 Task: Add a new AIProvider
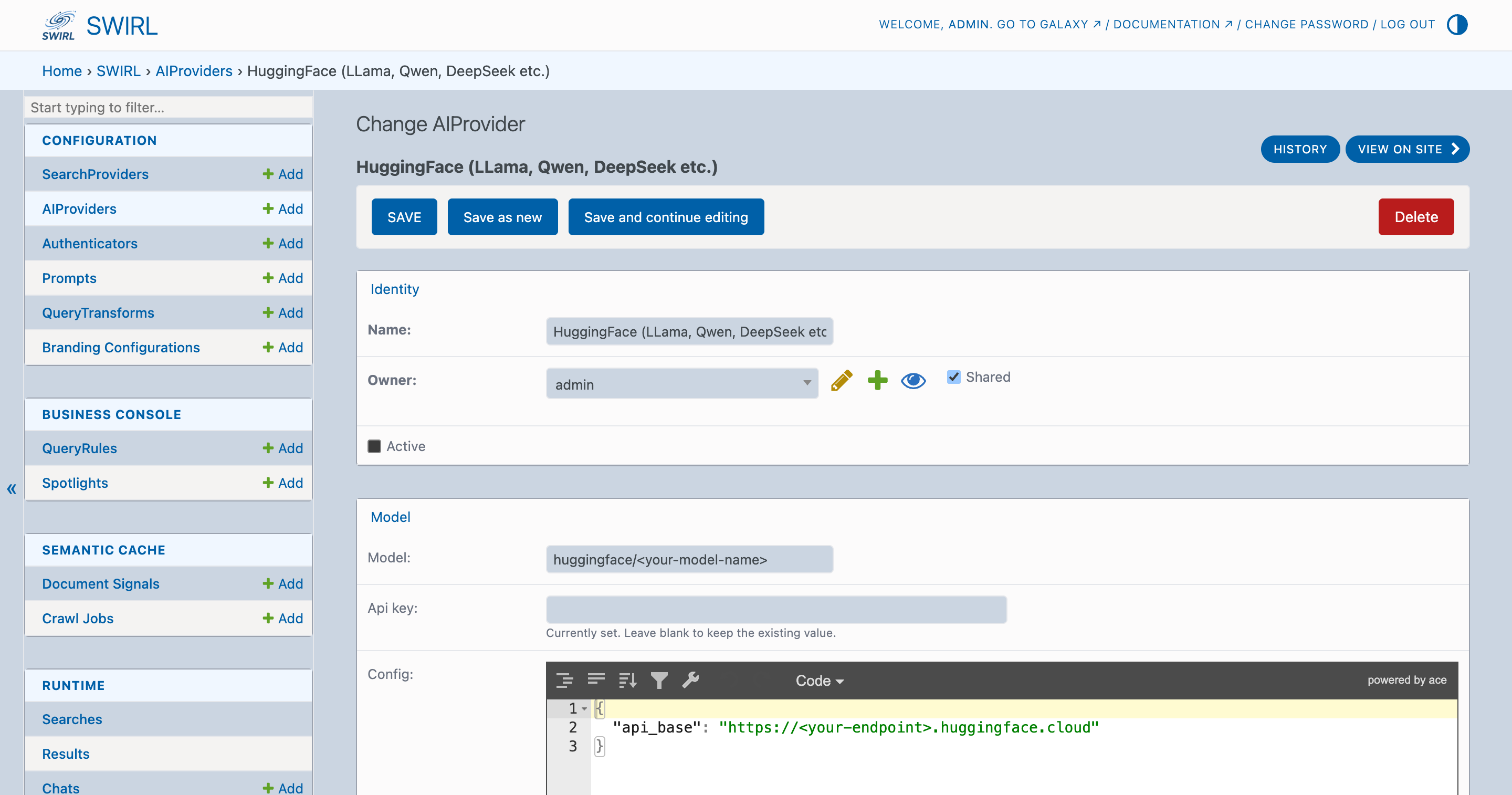[x=283, y=208]
